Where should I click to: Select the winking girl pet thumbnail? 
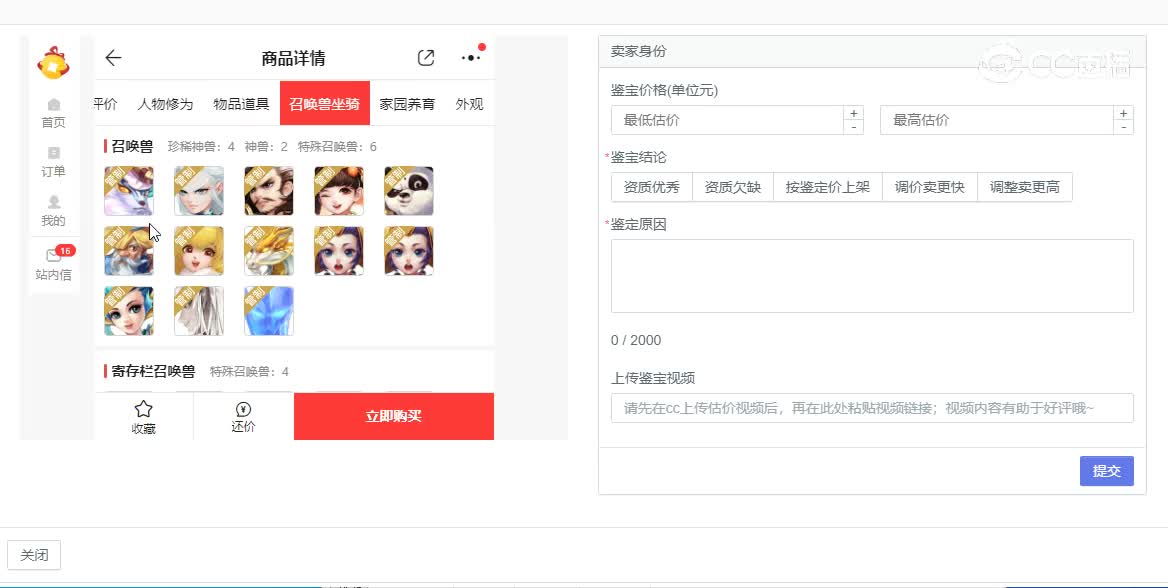[x=339, y=191]
